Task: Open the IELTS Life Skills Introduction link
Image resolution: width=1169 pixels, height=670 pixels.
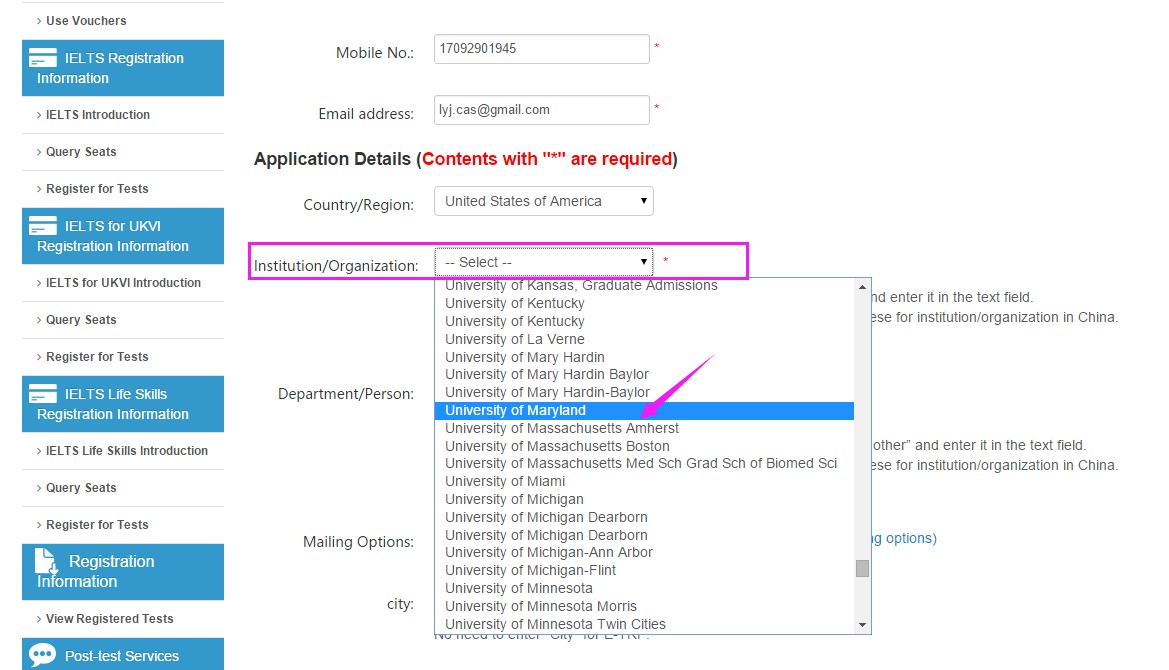Action: (x=127, y=451)
